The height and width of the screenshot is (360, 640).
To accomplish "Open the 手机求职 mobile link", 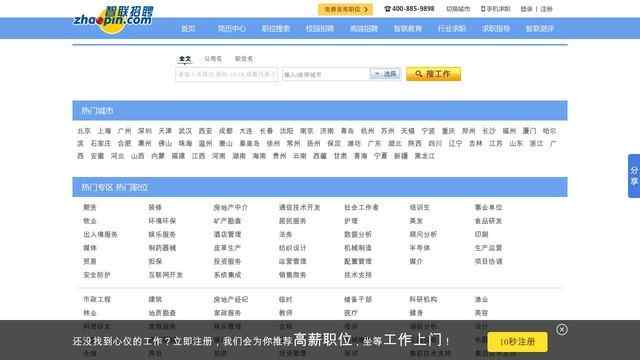I will 496,9.
